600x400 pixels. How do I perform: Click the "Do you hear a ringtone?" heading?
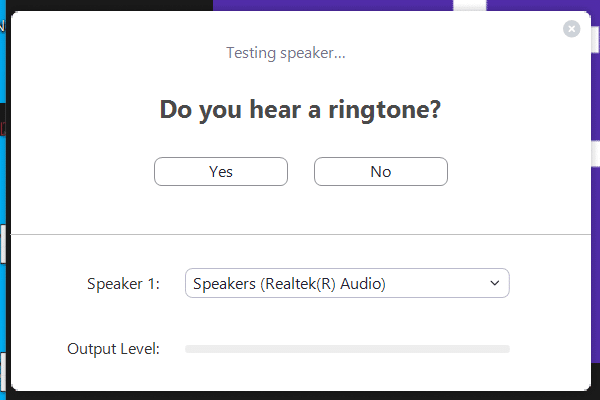[x=300, y=110]
